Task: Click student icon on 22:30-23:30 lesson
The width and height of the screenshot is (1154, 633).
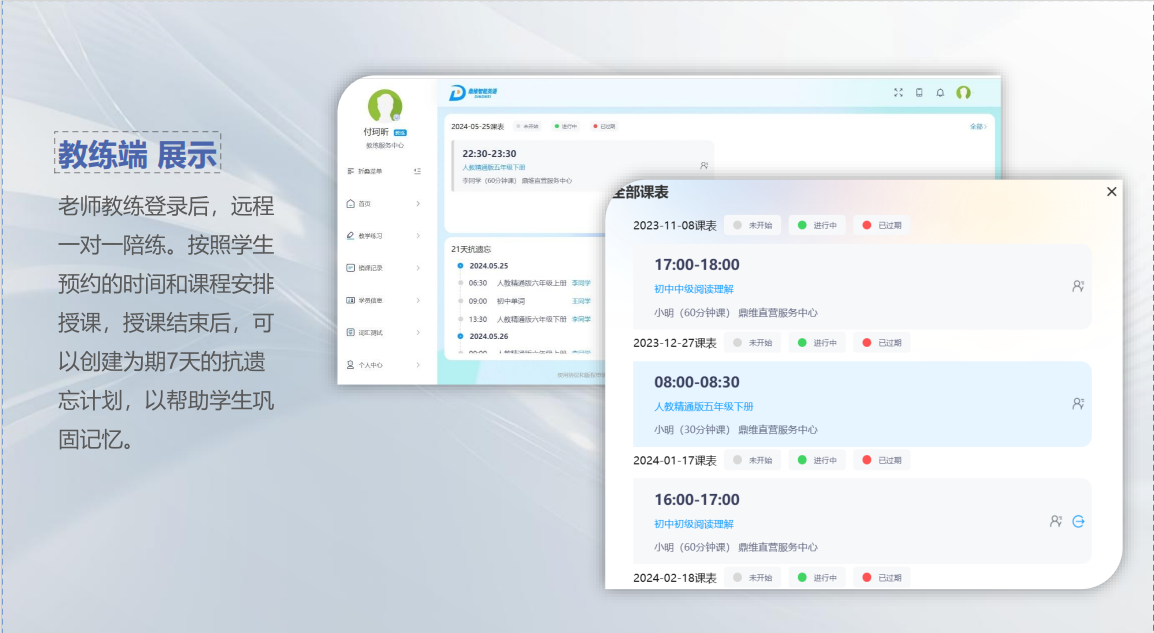Action: coord(704,166)
